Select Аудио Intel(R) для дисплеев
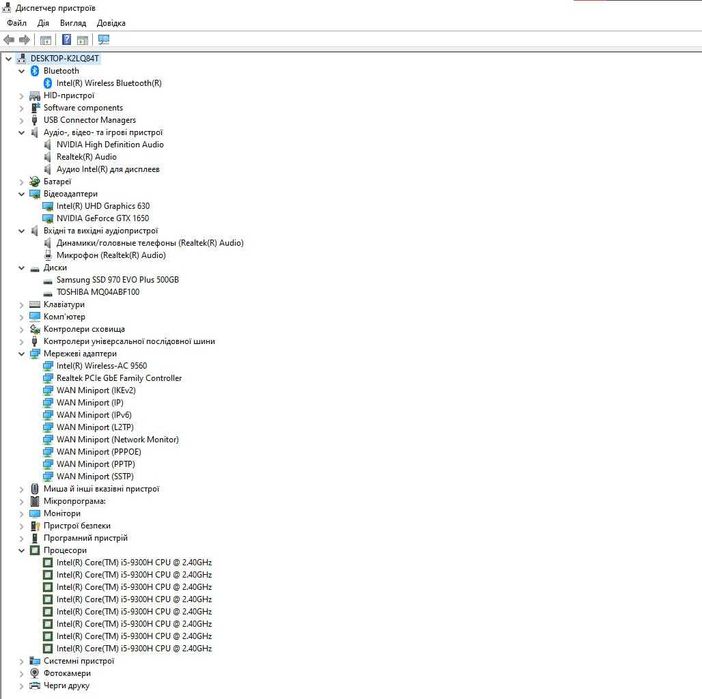The height and width of the screenshot is (699, 702). tap(108, 169)
